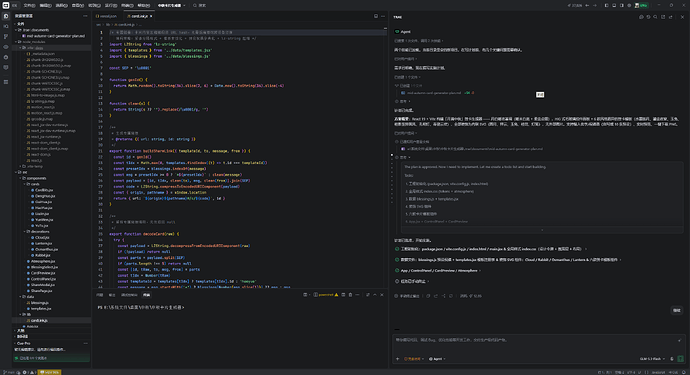Click the plus attach button below chat input

(x=398, y=359)
